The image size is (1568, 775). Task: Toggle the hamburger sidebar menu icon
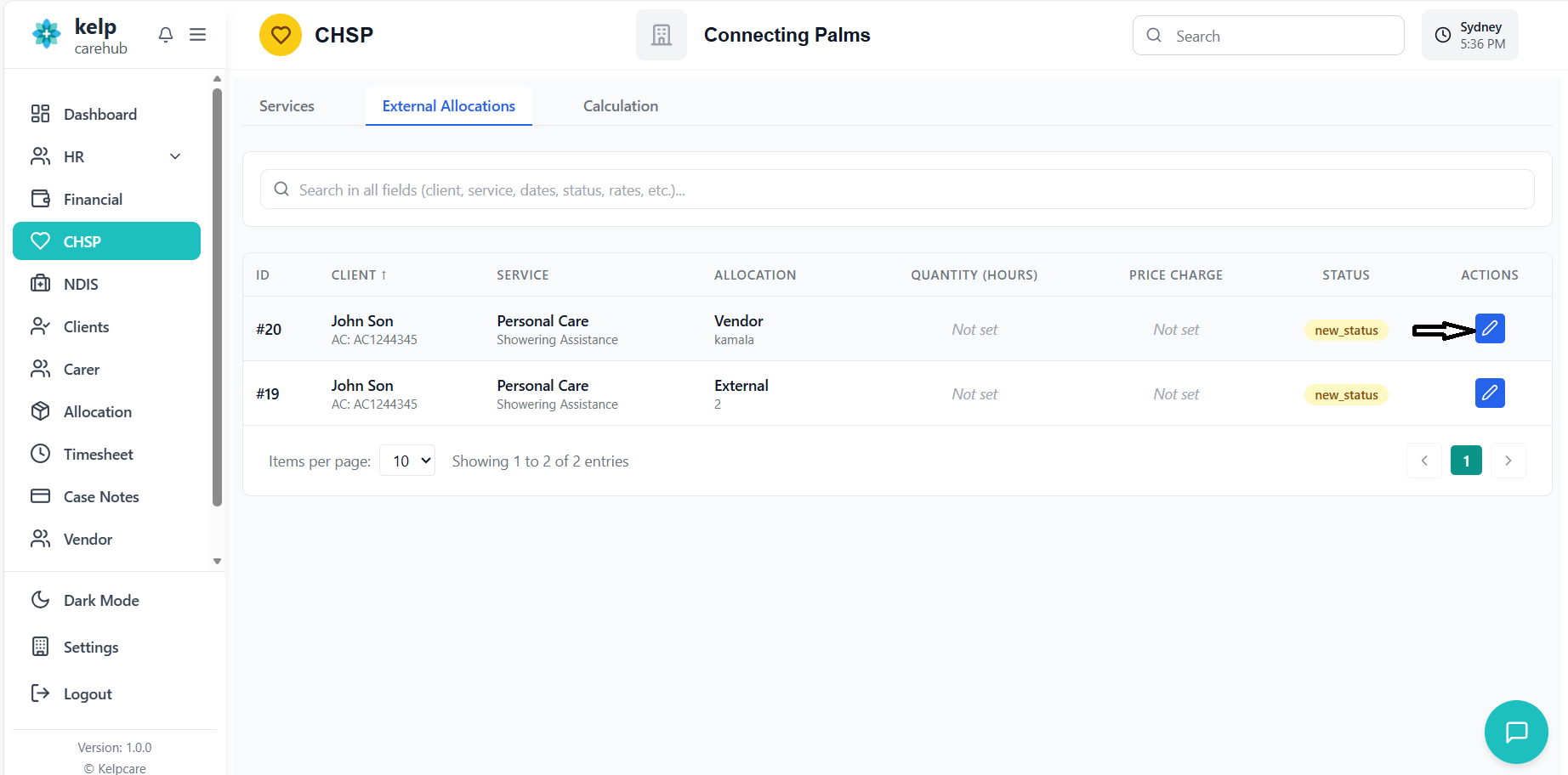[197, 35]
